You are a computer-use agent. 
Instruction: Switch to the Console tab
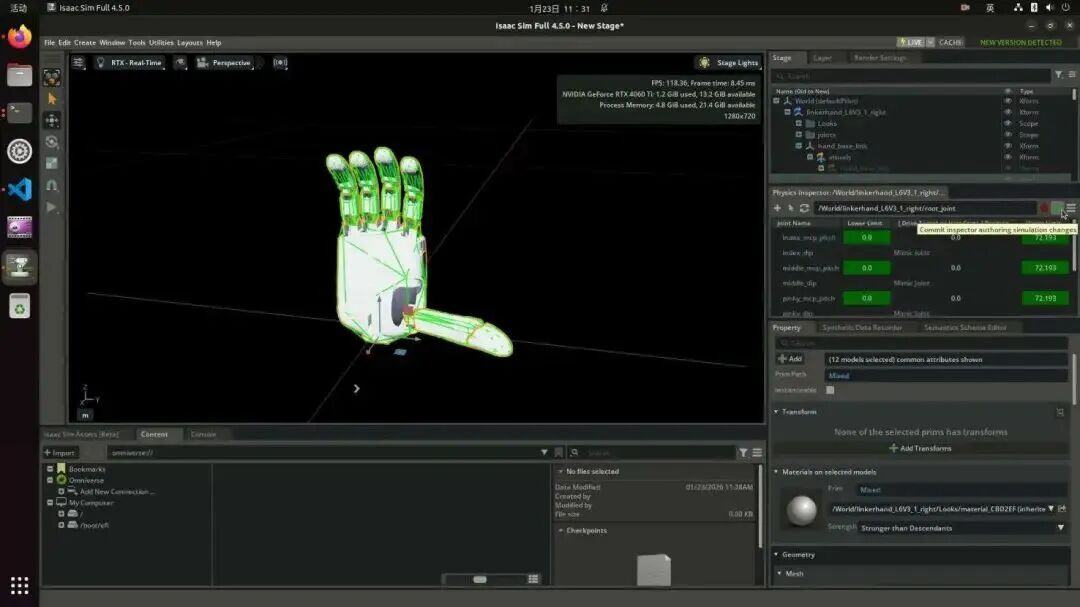pos(203,434)
